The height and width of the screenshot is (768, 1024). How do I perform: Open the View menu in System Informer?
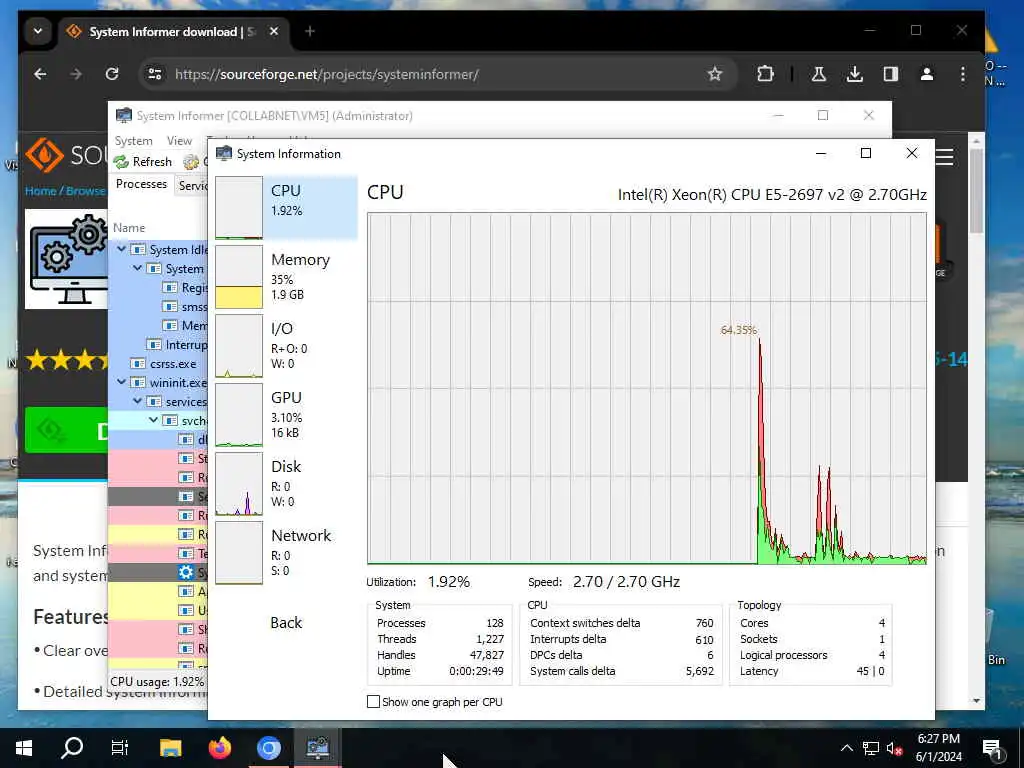click(179, 140)
